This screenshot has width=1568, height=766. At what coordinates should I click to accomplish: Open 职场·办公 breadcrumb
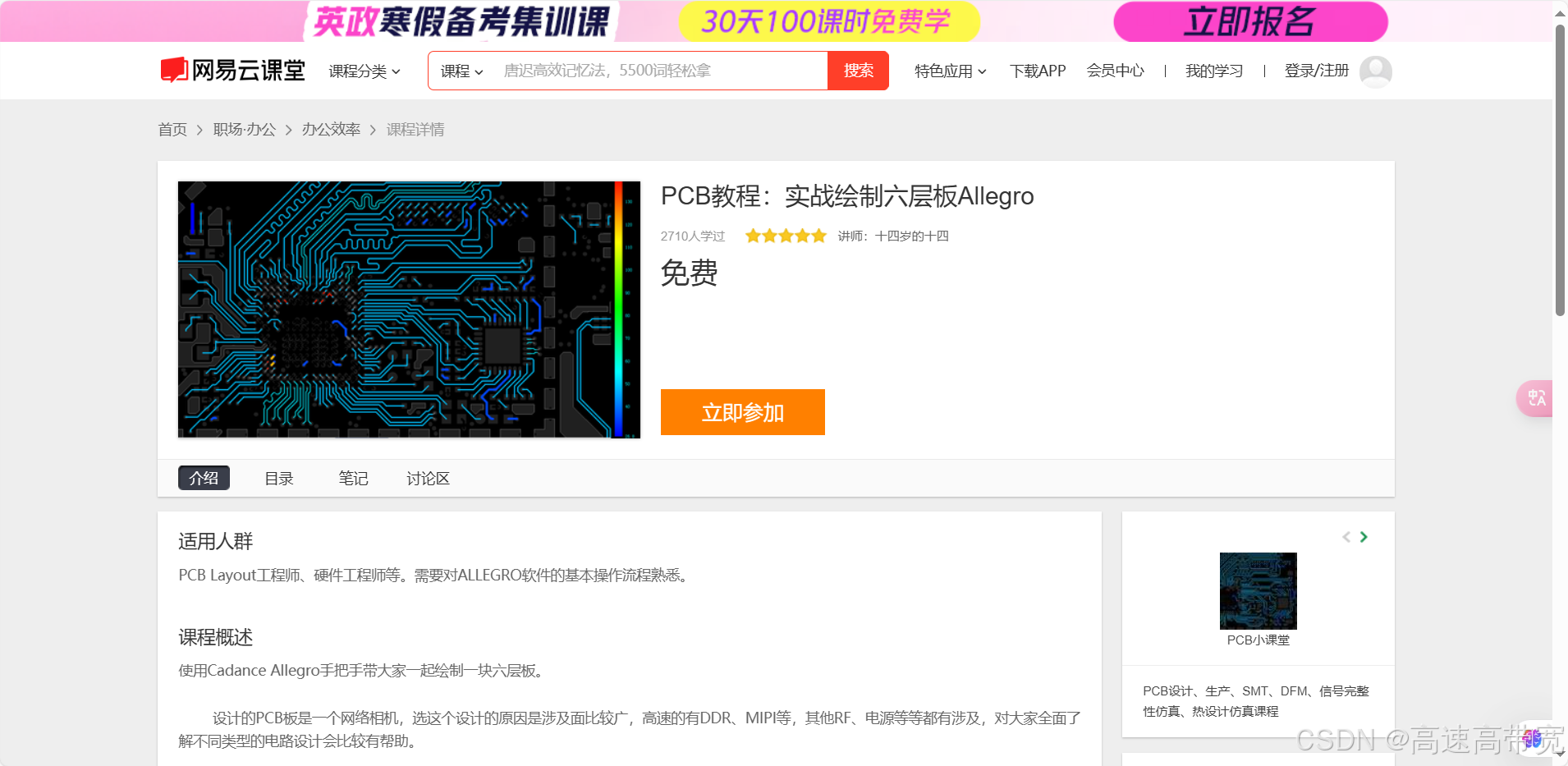245,130
